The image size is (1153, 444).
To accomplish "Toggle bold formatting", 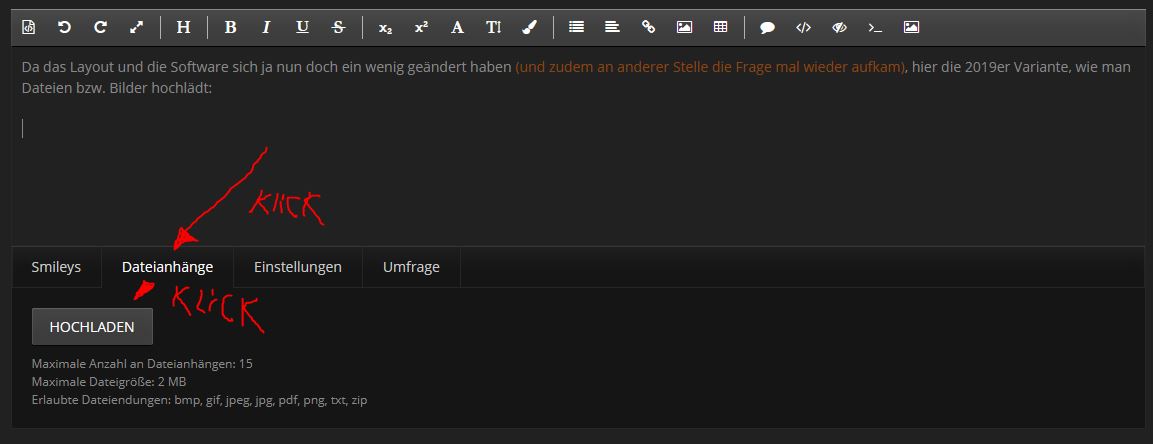I will pos(230,28).
